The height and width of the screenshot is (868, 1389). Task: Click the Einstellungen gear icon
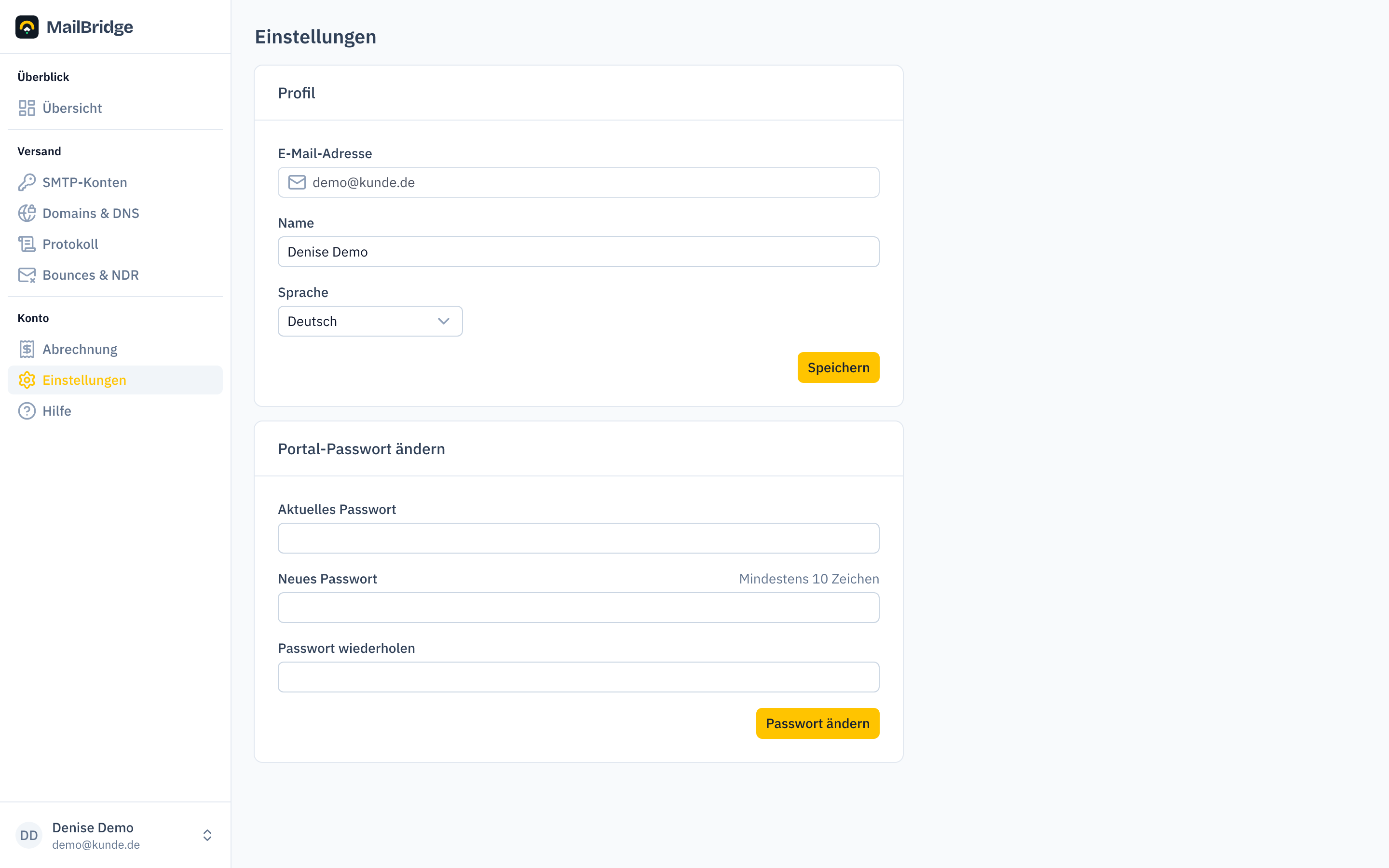[27, 380]
